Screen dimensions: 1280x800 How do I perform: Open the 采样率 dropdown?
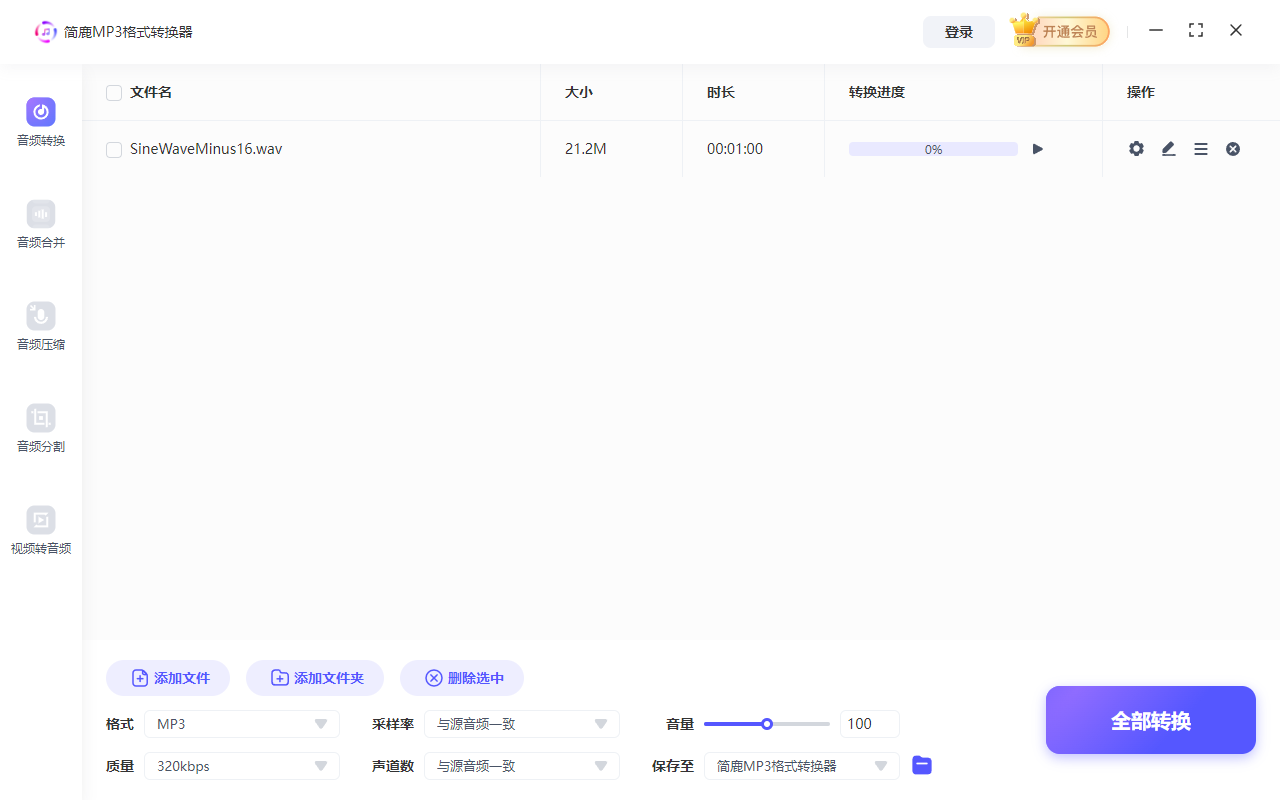[521, 723]
